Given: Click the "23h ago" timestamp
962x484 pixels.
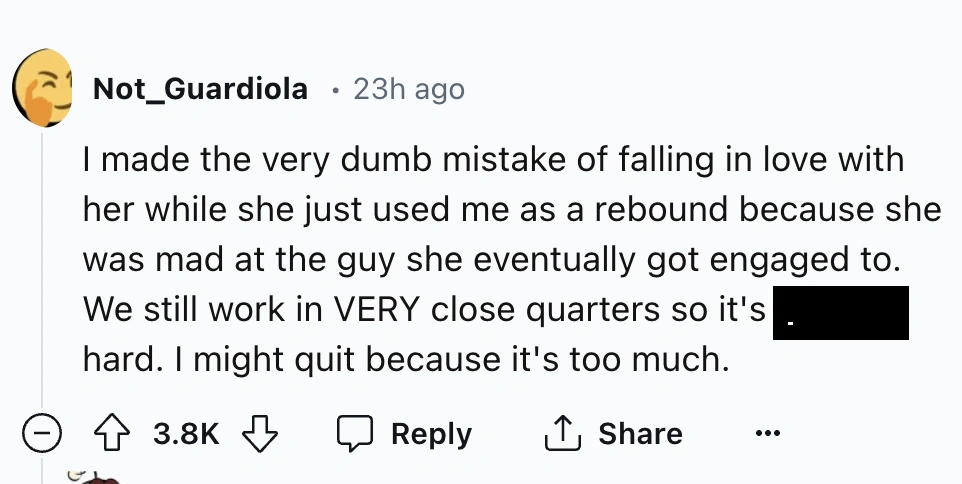Looking at the screenshot, I should 408,89.
